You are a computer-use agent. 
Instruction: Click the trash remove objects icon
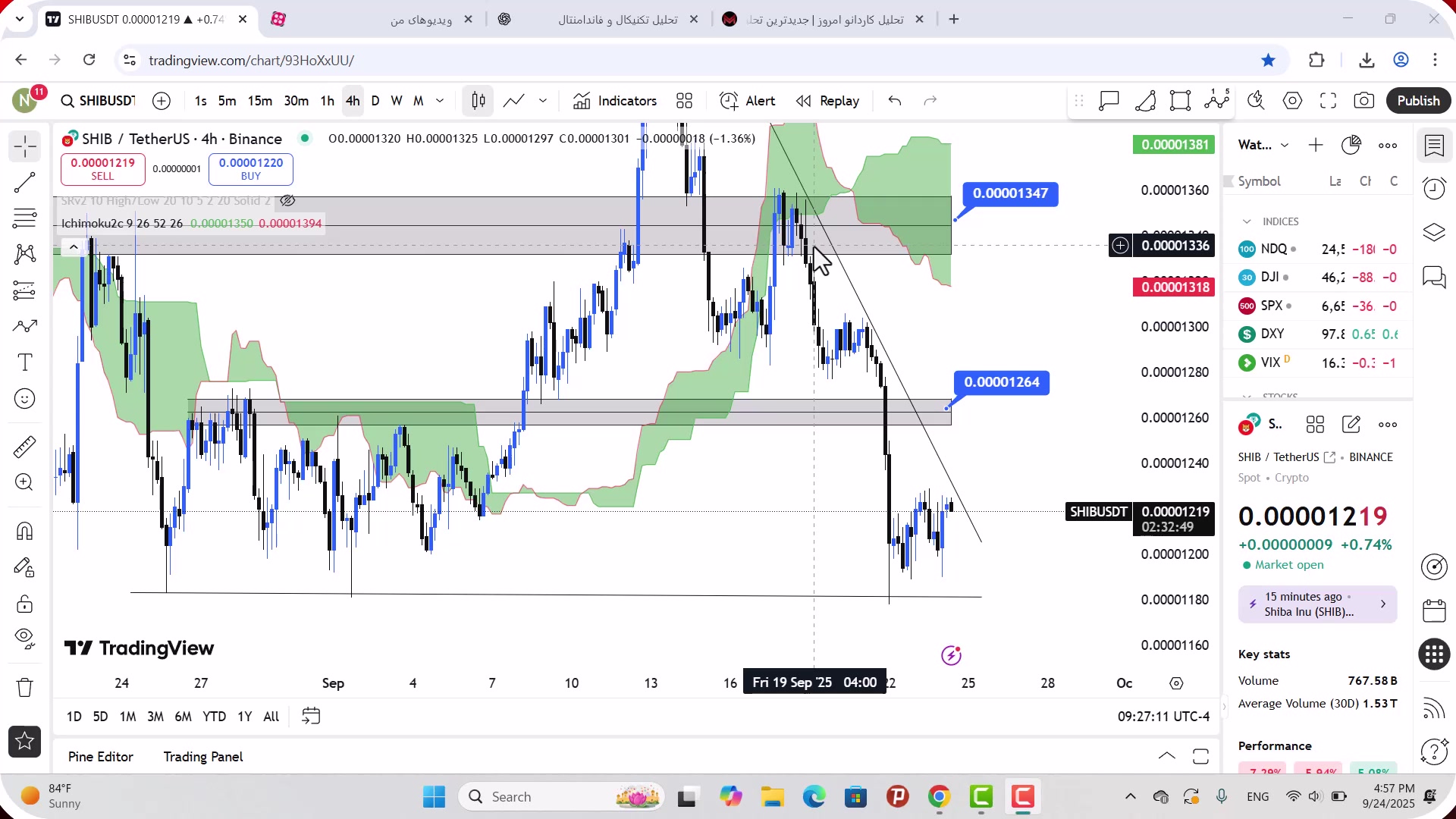tap(25, 688)
